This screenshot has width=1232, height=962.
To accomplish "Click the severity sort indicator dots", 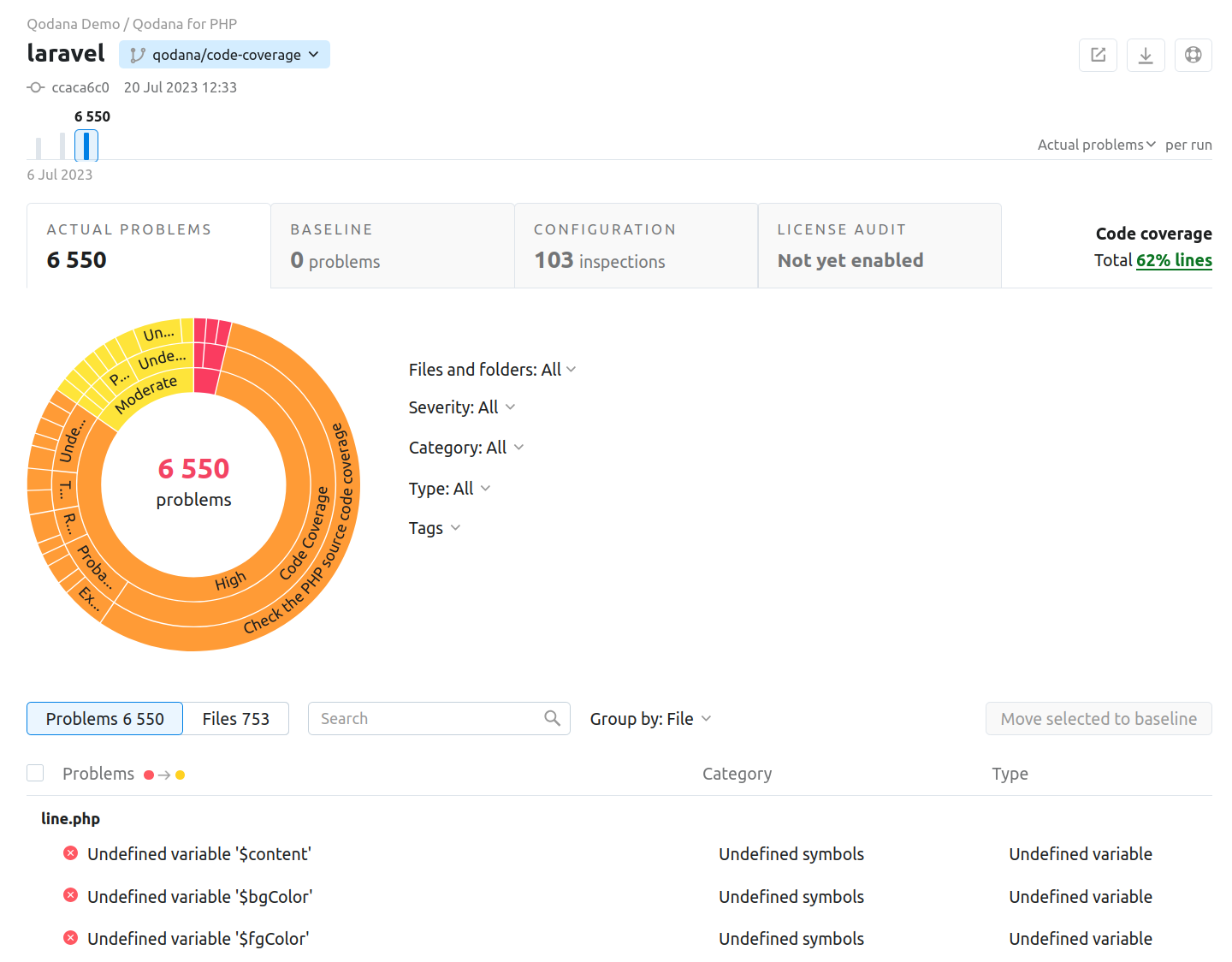I will tap(164, 775).
